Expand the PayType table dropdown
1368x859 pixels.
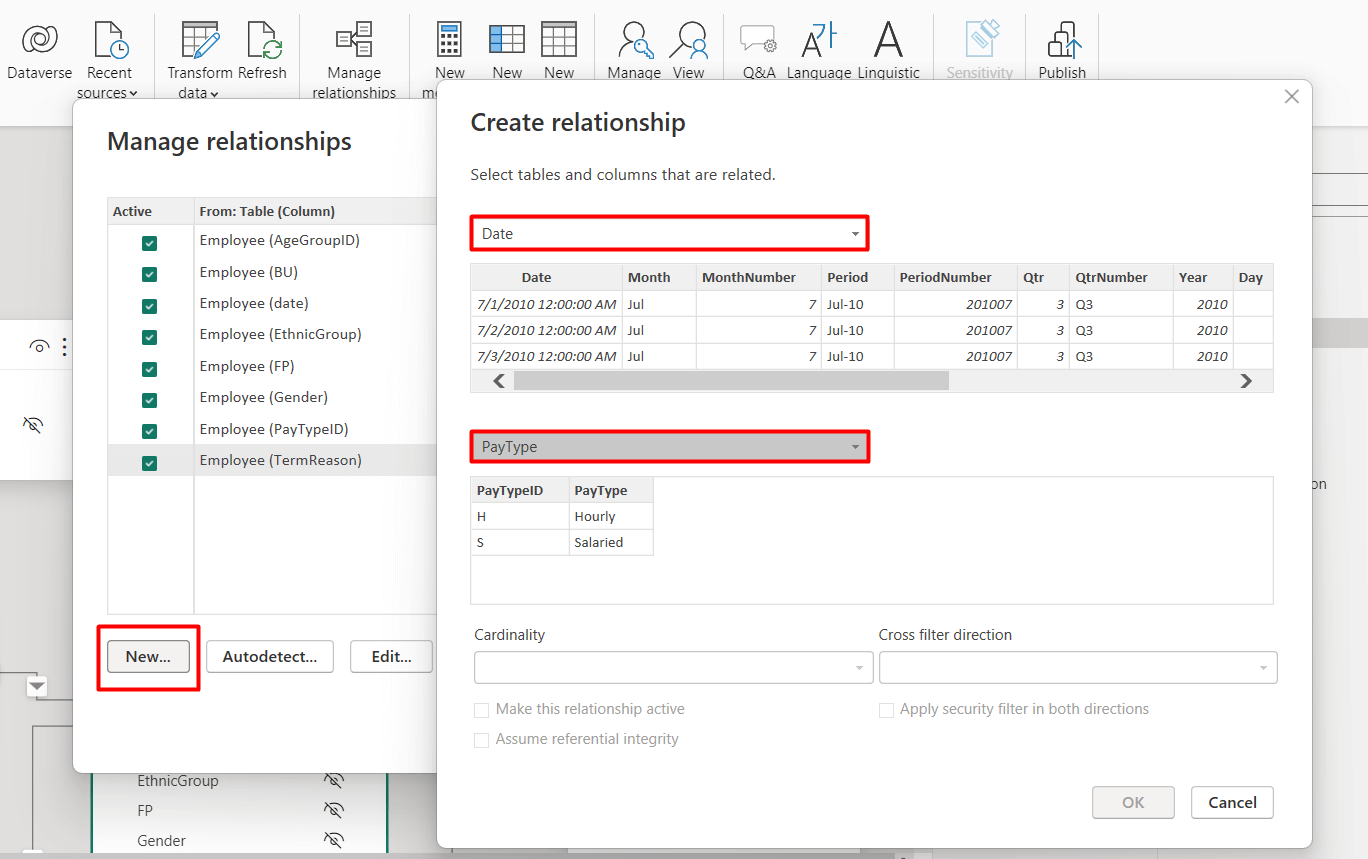pyautogui.click(x=669, y=446)
